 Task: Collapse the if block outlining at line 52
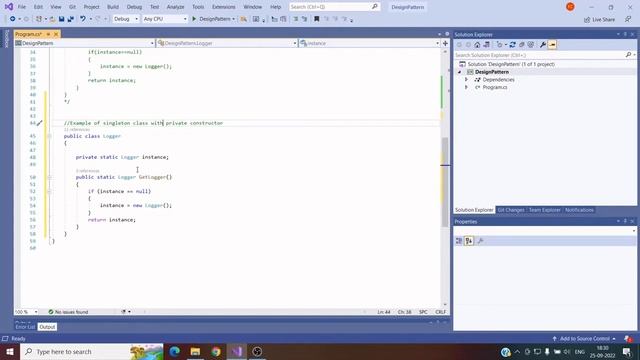(49, 191)
